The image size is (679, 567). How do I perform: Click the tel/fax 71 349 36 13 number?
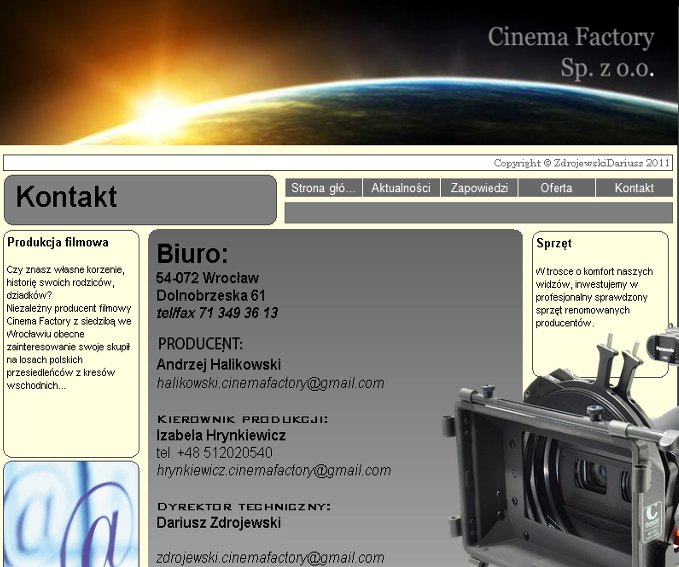[x=217, y=313]
